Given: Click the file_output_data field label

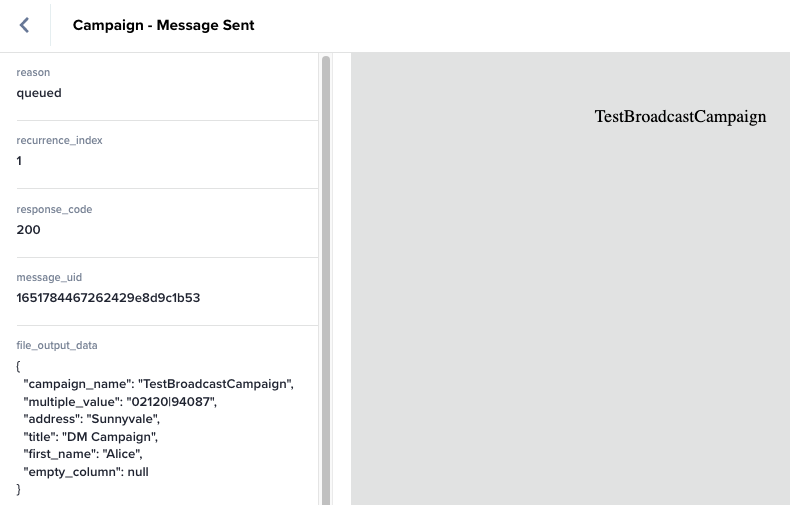Looking at the screenshot, I should (57, 346).
